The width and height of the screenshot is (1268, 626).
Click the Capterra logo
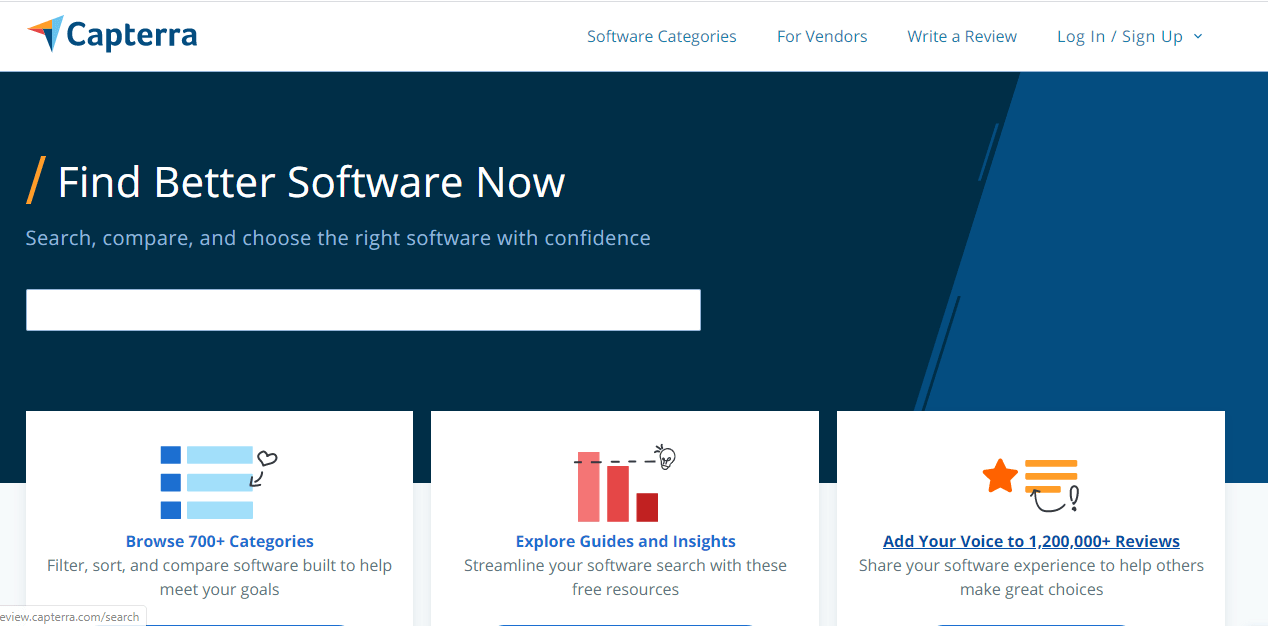tap(112, 36)
